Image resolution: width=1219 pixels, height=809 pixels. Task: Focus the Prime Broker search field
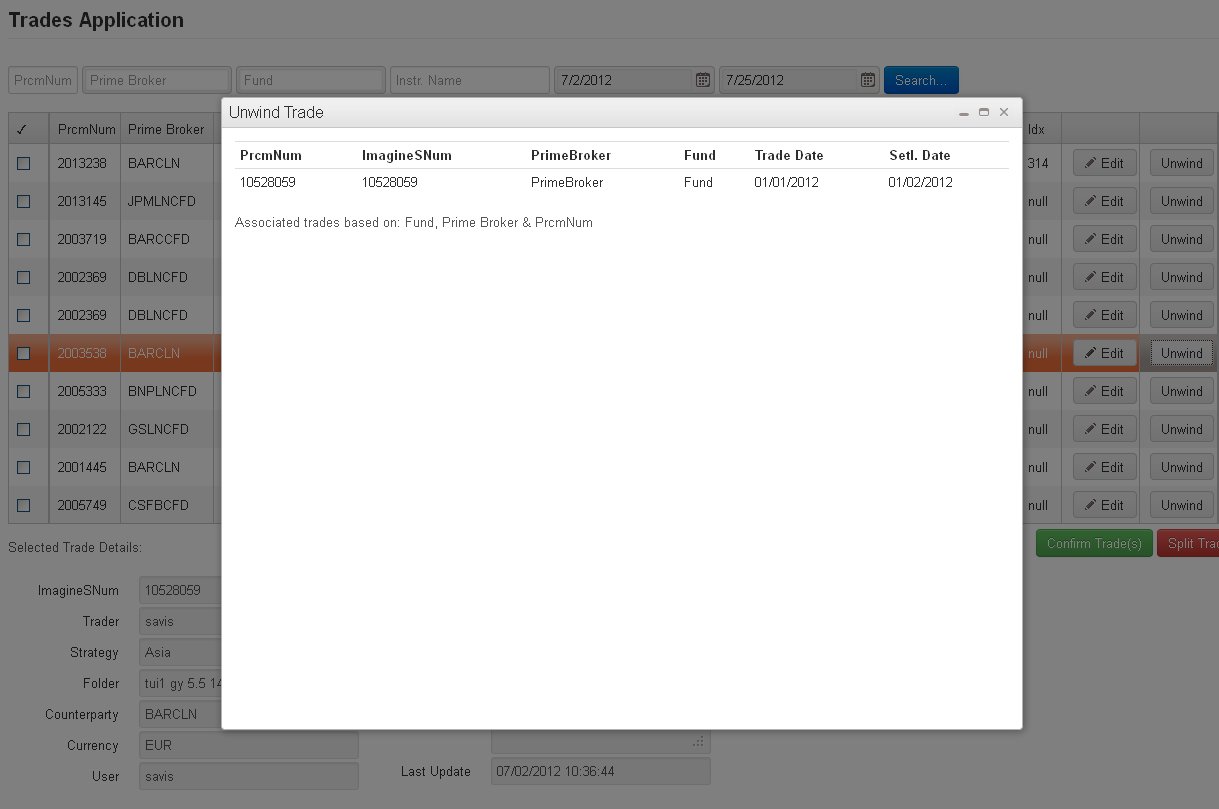157,80
